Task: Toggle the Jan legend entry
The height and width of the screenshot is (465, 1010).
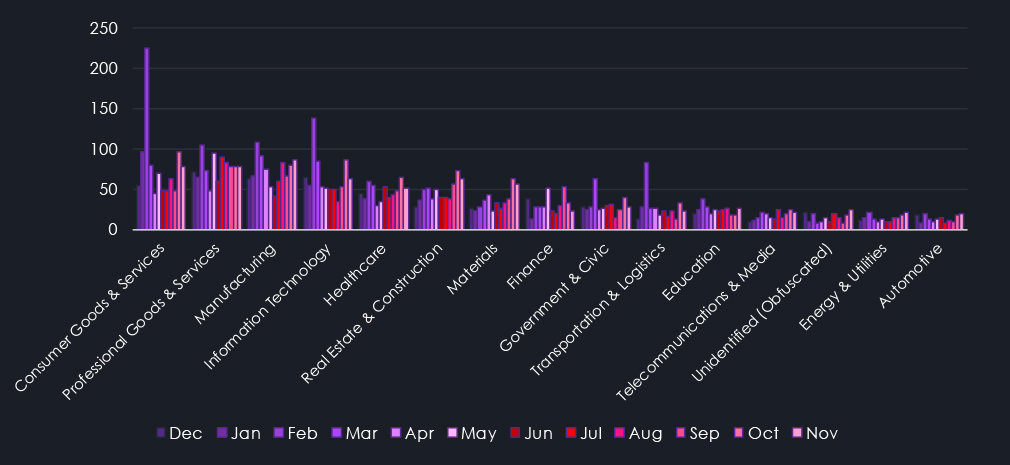Action: (238, 433)
